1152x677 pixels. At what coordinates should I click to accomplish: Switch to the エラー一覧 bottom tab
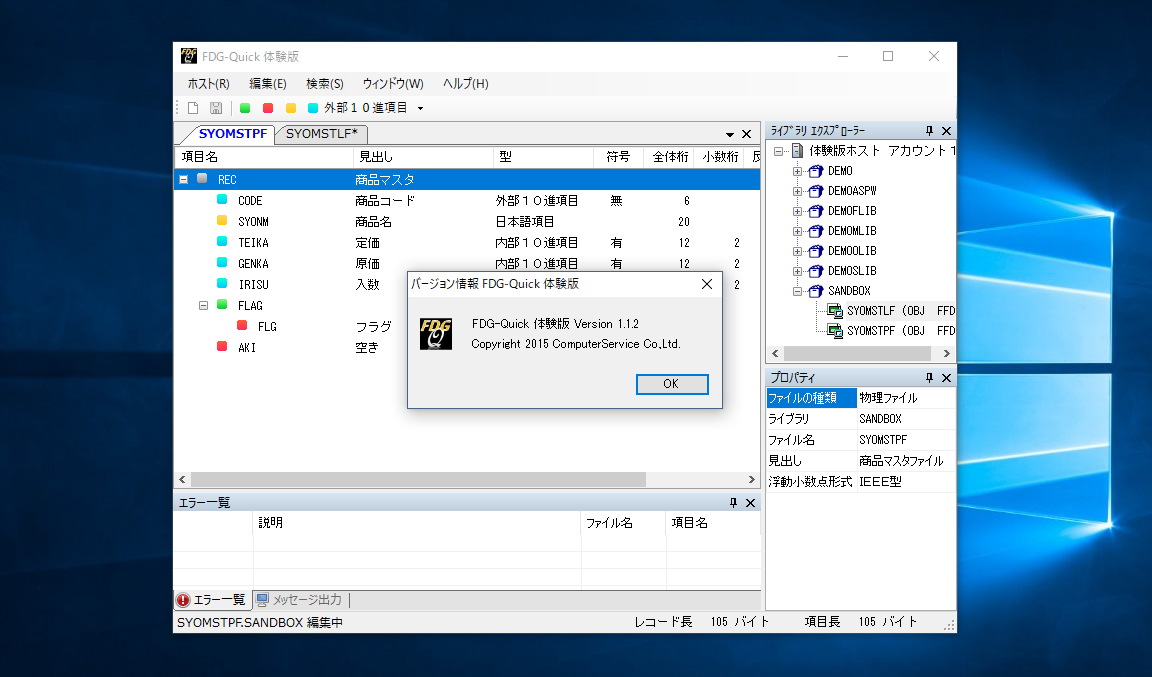pyautogui.click(x=212, y=600)
